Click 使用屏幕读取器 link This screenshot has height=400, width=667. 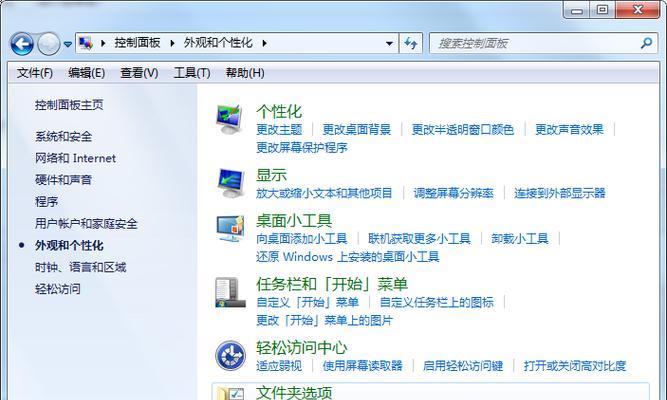click(362, 366)
